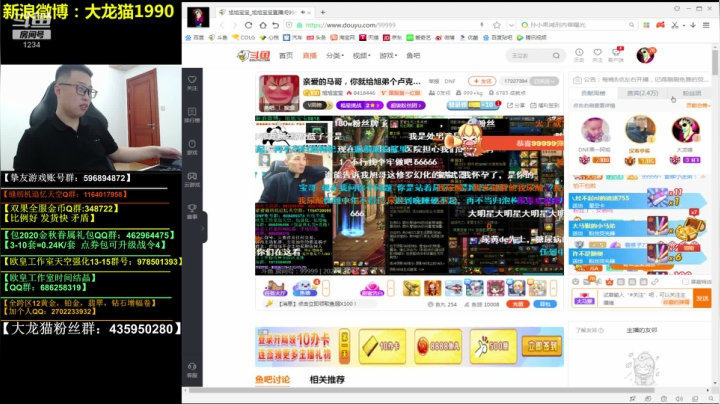The image size is (720, 404).
Task: Click the speaker icon in browser status bar
Action: pyautogui.click(x=679, y=398)
